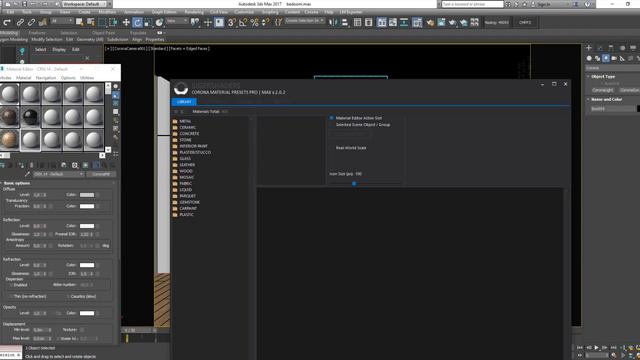This screenshot has width=640, height=360.
Task: Click Assign Material to Selection icon
Action: click(21, 165)
